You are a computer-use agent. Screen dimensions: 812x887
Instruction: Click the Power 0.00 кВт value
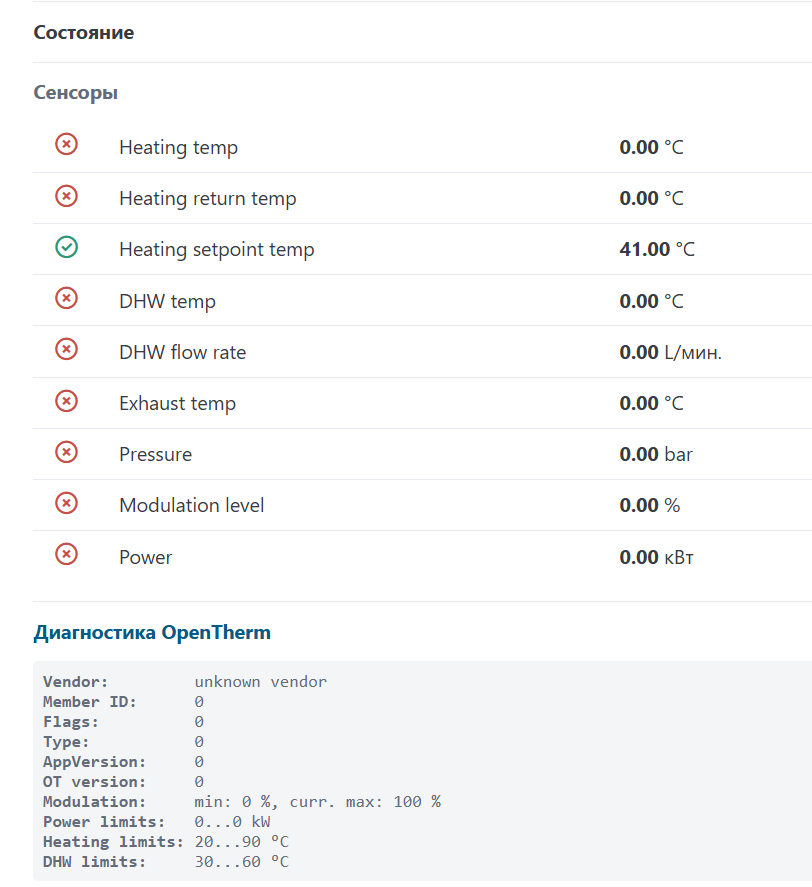pos(656,557)
